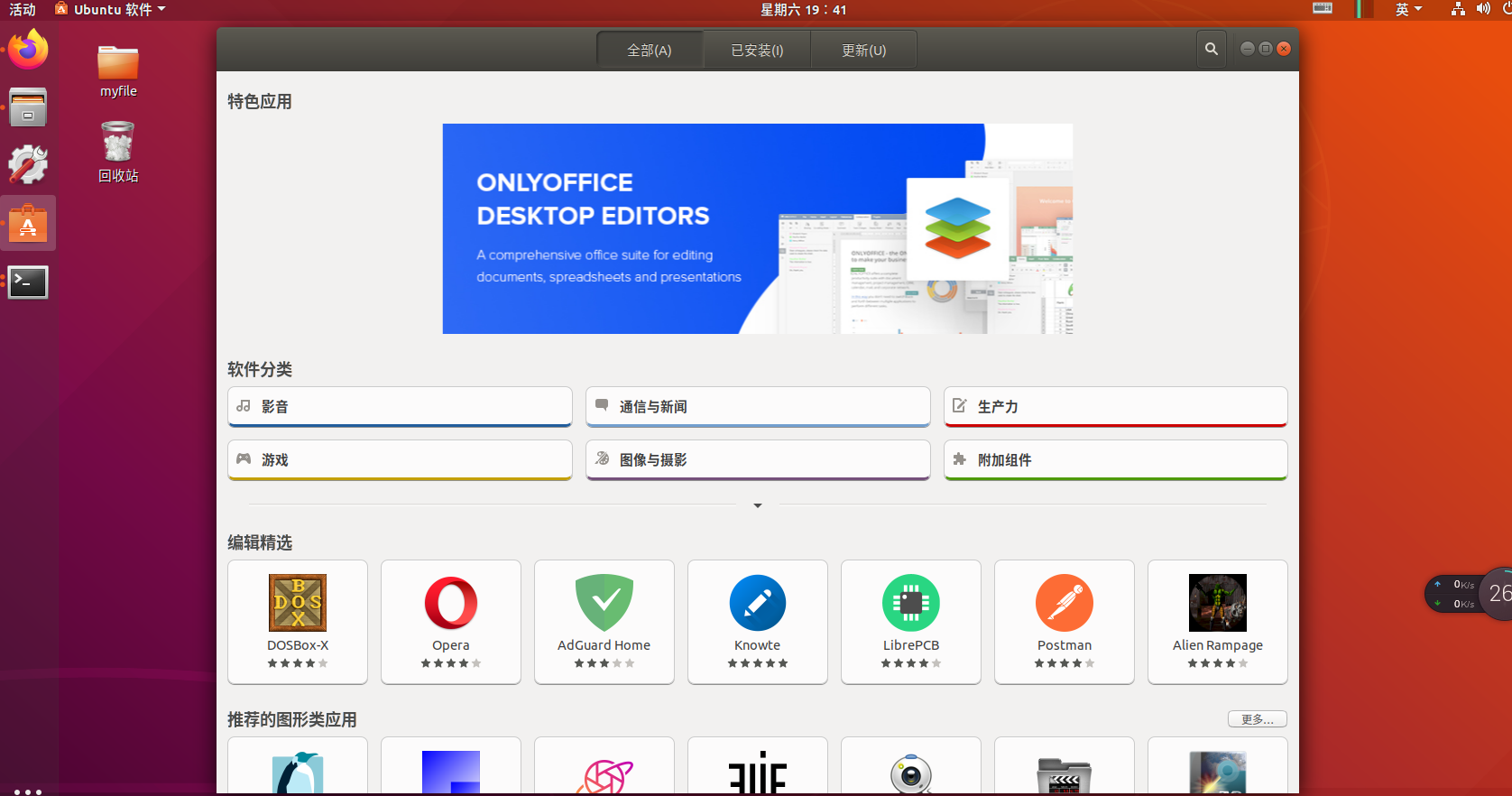The height and width of the screenshot is (796, 1512).
Task: Switch to the 全部(A) tab
Action: pyautogui.click(x=650, y=50)
